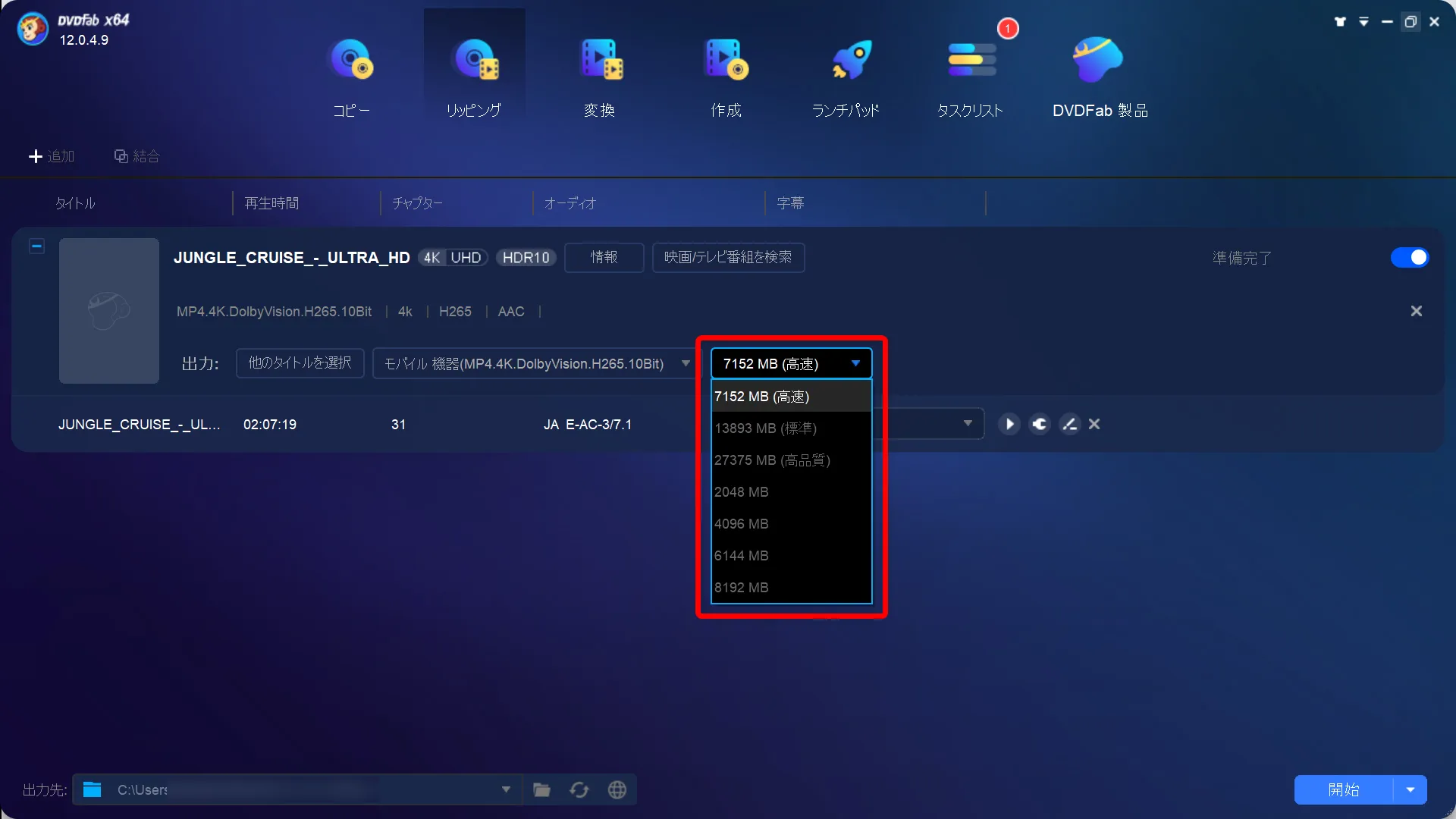Click the chapter count 31 cell

click(x=399, y=425)
